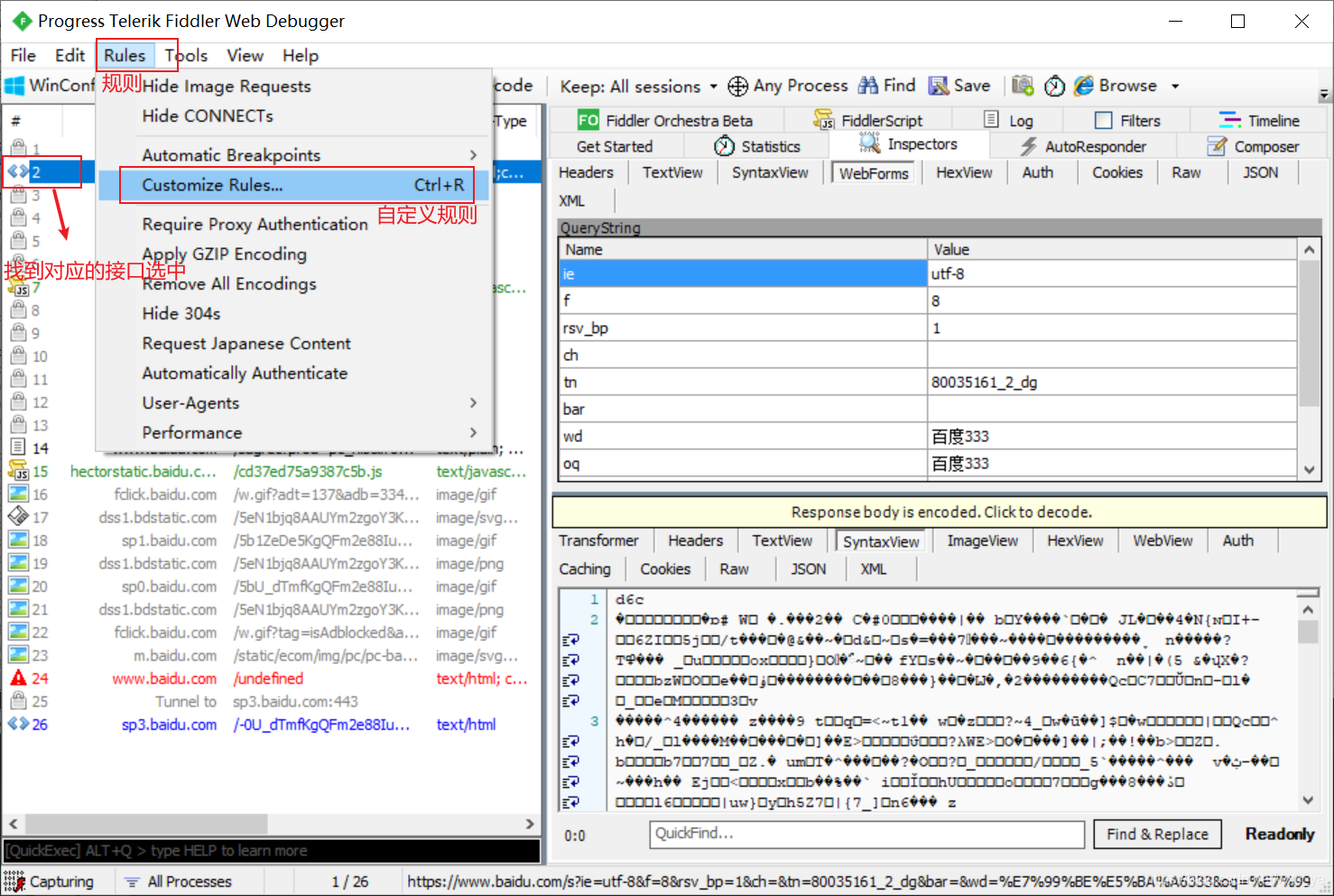
Task: Open the Fiddler Orchestra Beta FO icon tab
Action: click(588, 120)
